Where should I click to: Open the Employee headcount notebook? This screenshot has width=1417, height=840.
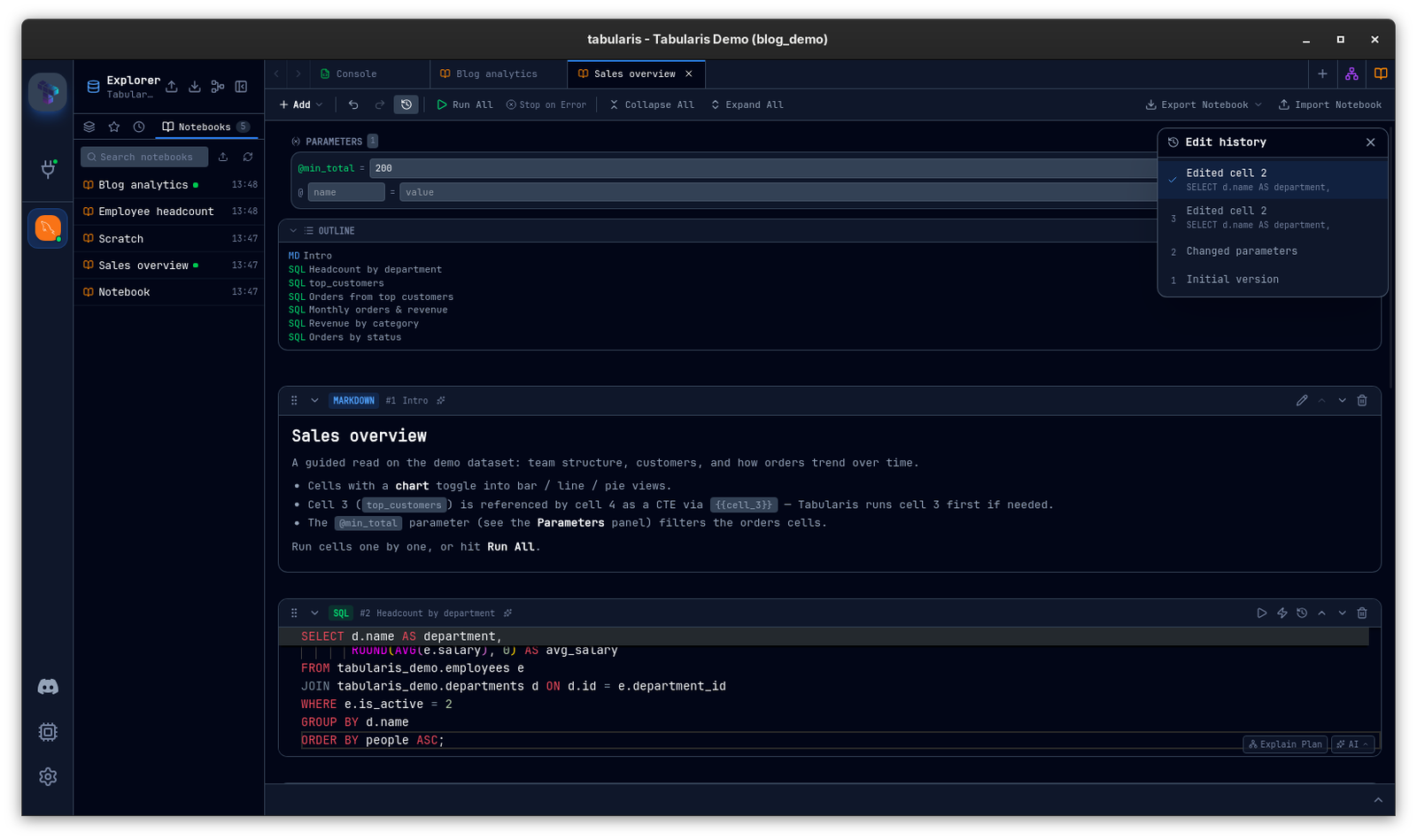tap(169, 212)
